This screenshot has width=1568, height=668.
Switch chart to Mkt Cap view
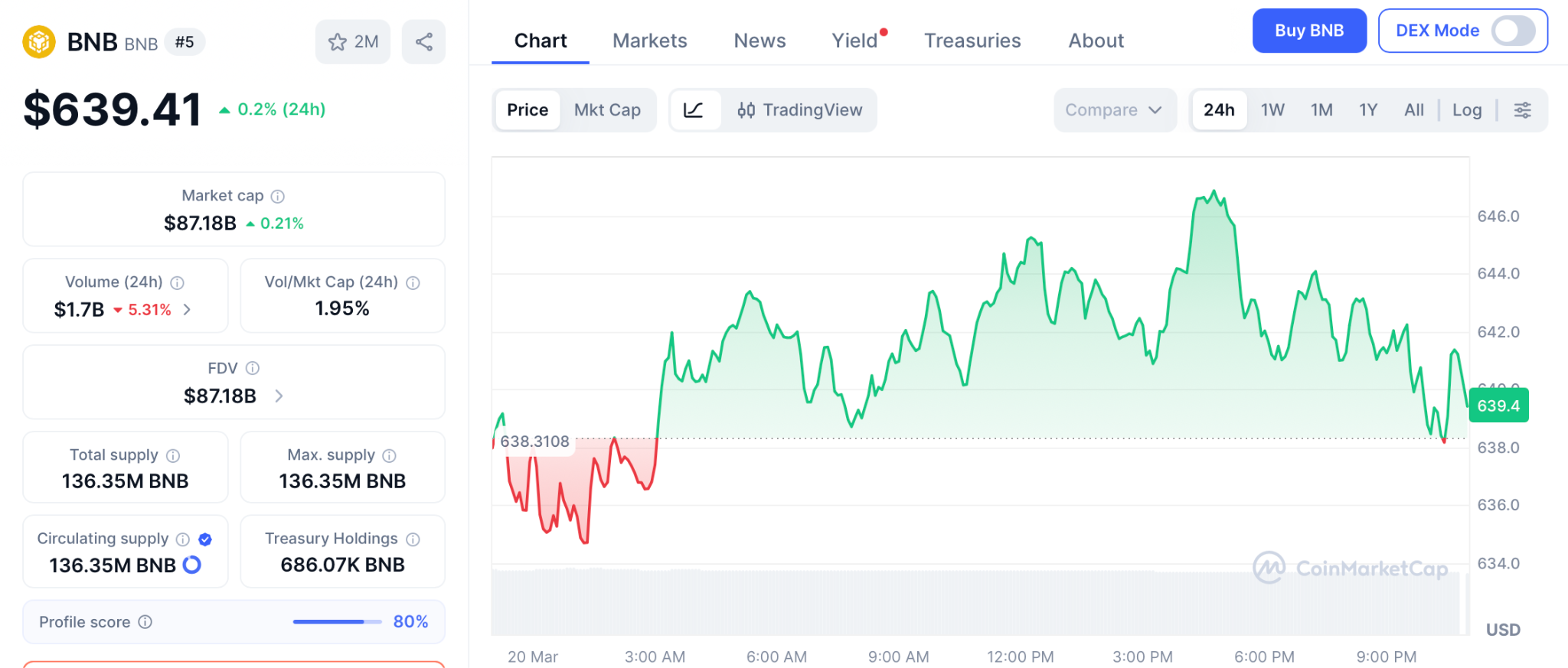(607, 110)
